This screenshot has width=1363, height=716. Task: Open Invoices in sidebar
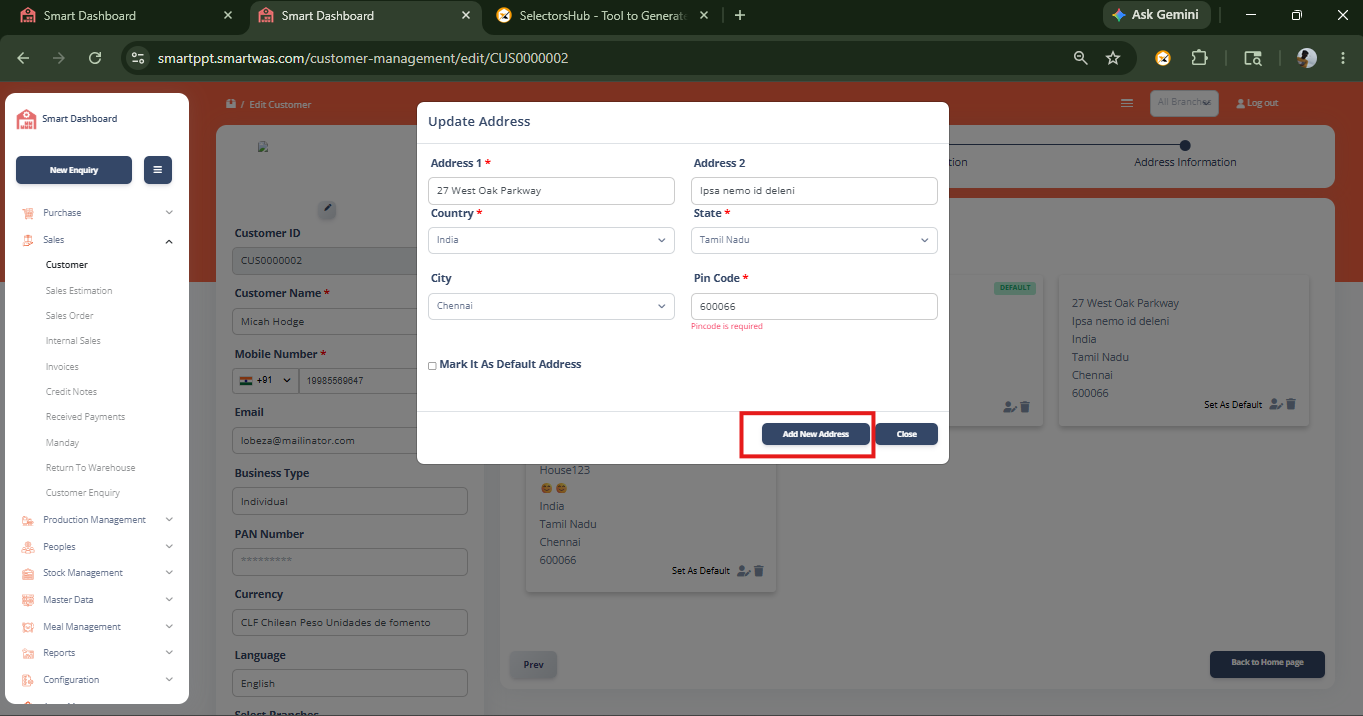click(x=62, y=367)
